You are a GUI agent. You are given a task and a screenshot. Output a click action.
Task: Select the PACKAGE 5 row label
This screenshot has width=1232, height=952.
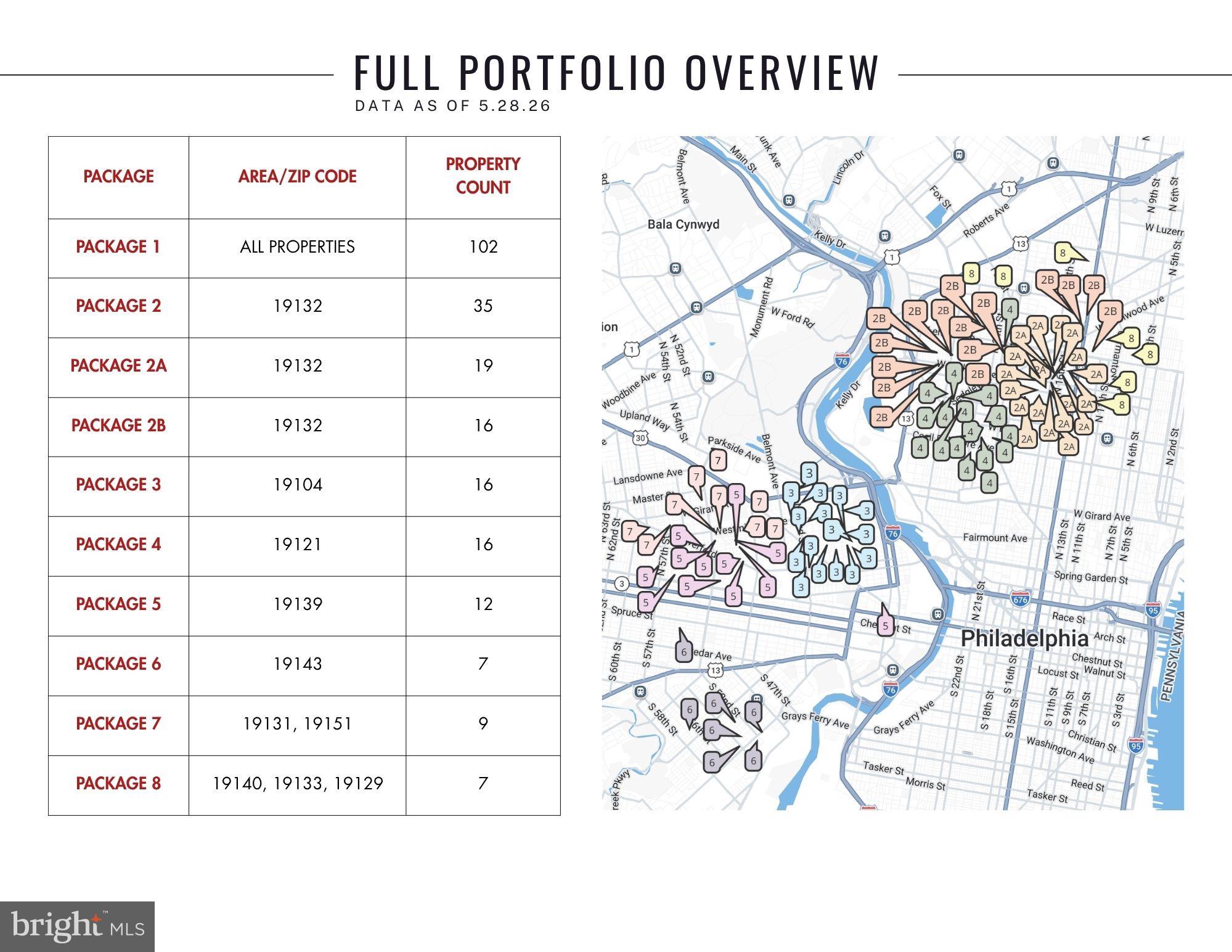point(118,604)
